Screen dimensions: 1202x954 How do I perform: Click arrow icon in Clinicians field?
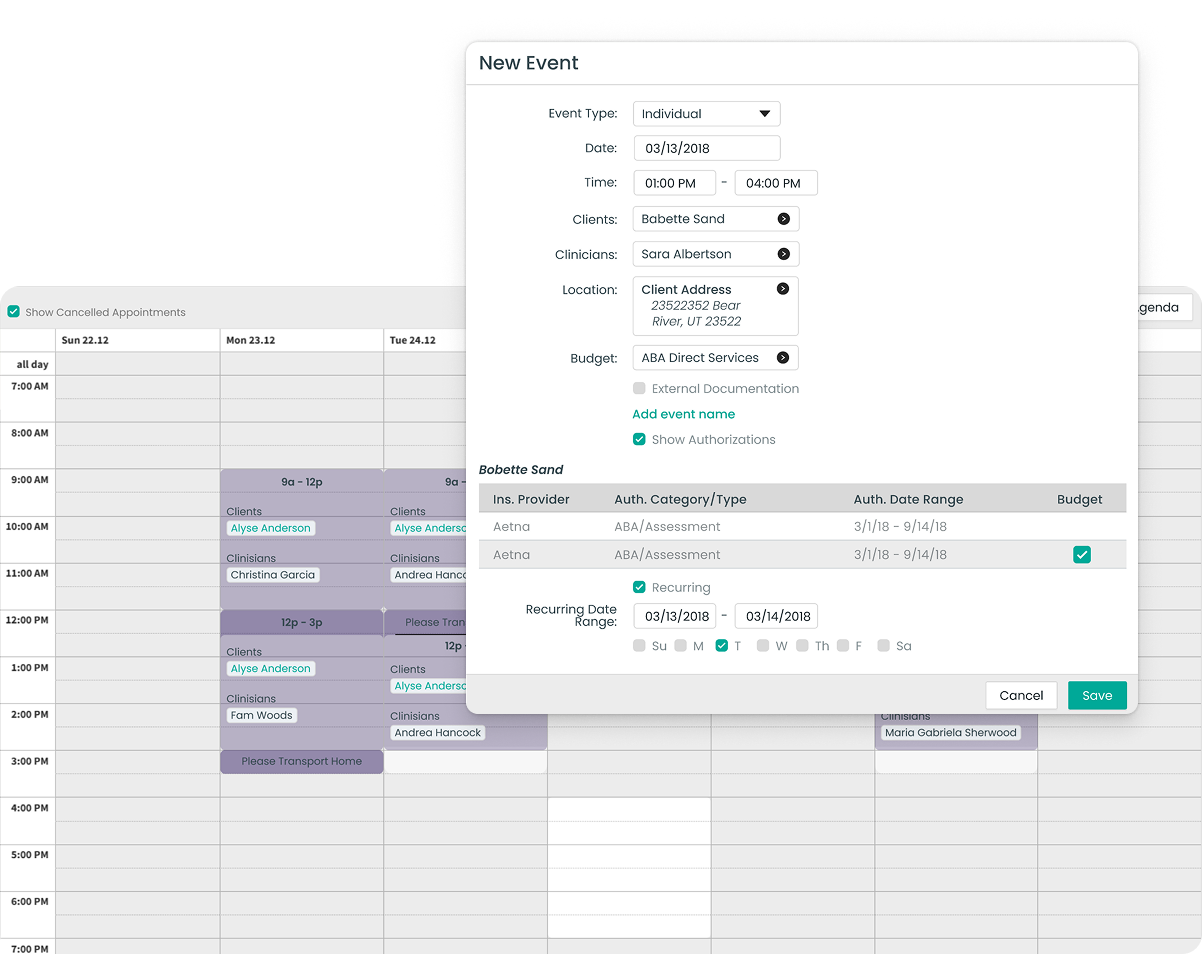tap(783, 254)
